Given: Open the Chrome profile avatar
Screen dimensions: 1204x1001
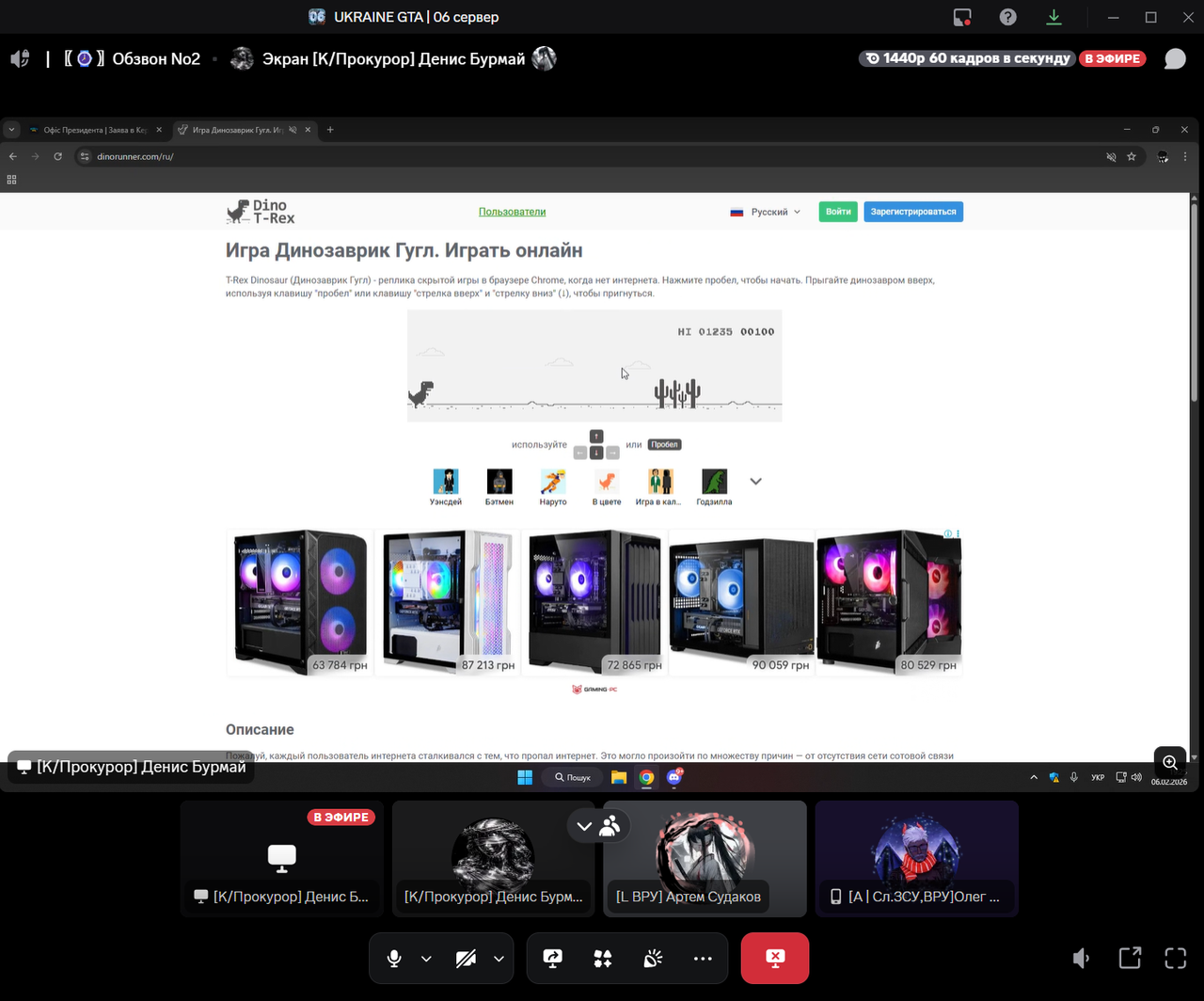Looking at the screenshot, I should pyautogui.click(x=1163, y=156).
